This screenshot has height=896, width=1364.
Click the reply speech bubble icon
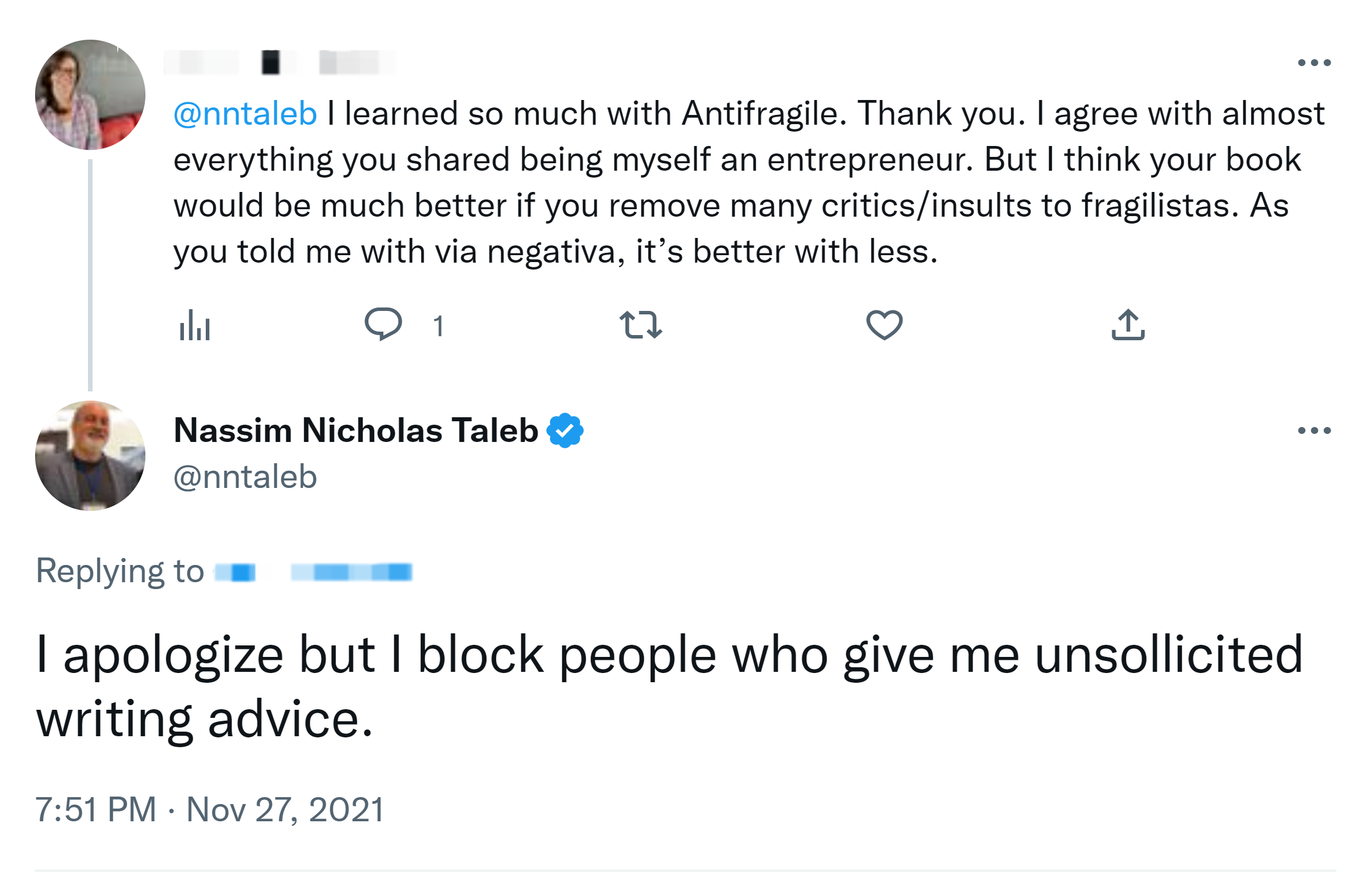click(383, 324)
